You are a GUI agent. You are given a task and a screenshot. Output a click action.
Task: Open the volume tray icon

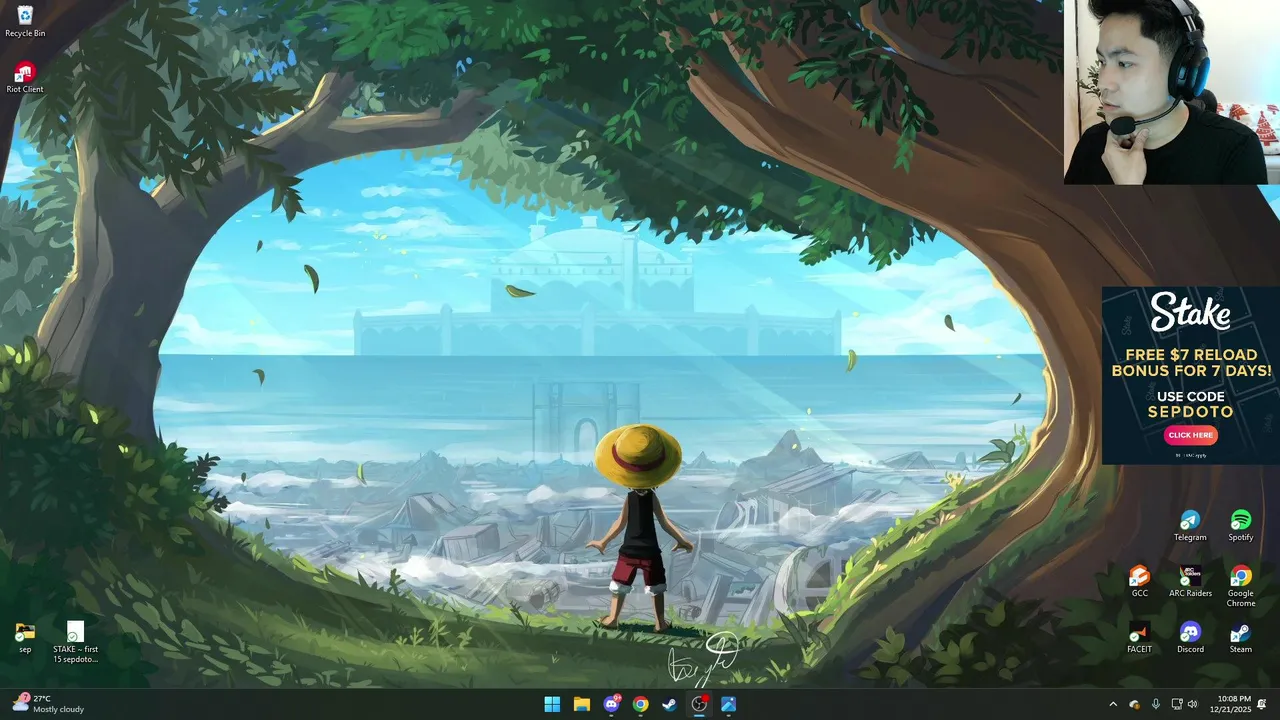(1192, 704)
